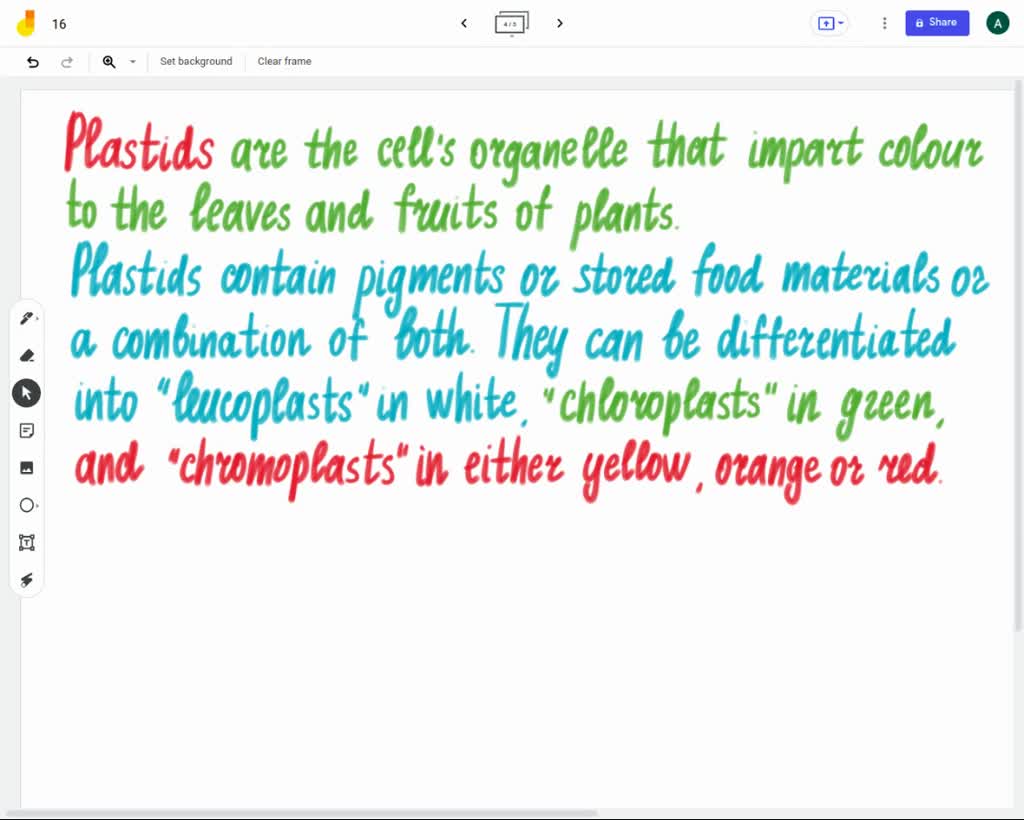Viewport: 1024px width, 820px height.
Task: Select the Eraser tool
Action: [26, 355]
